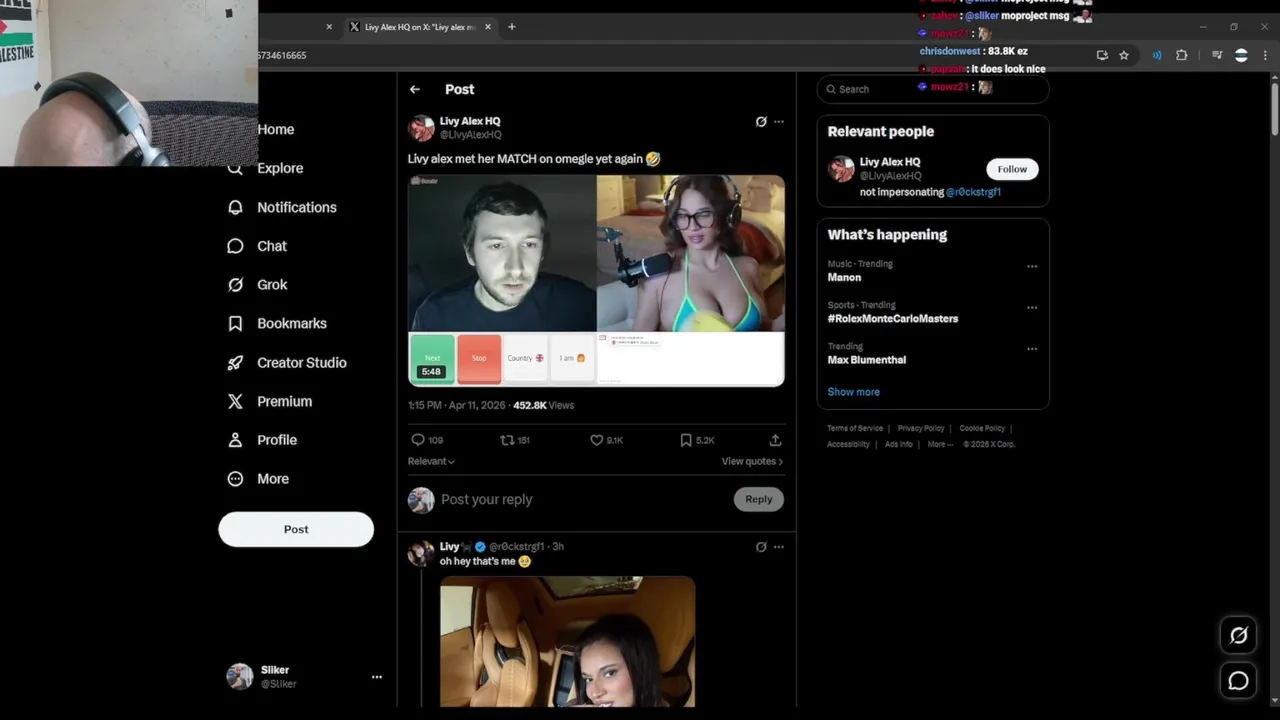Expand the footer More ··· menu
Image resolution: width=1280 pixels, height=720 pixels.
click(940, 444)
